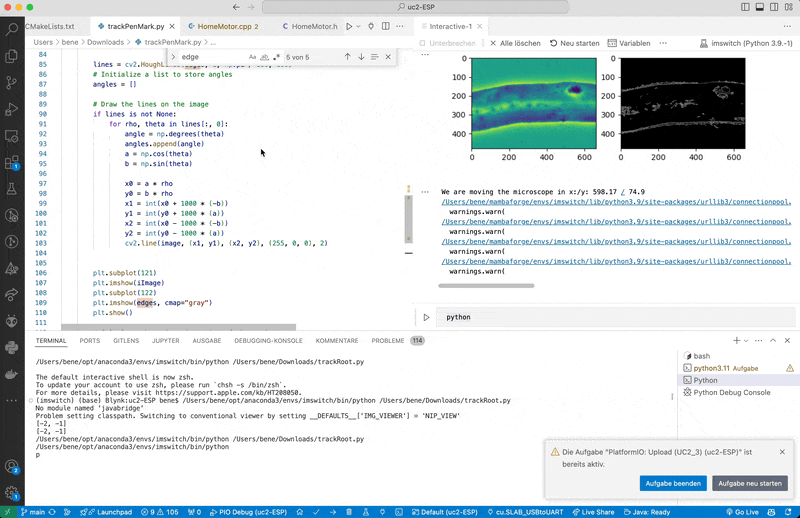Open the run button dropdown arrow
Viewport: 800px width, 518px height.
(x=359, y=25)
